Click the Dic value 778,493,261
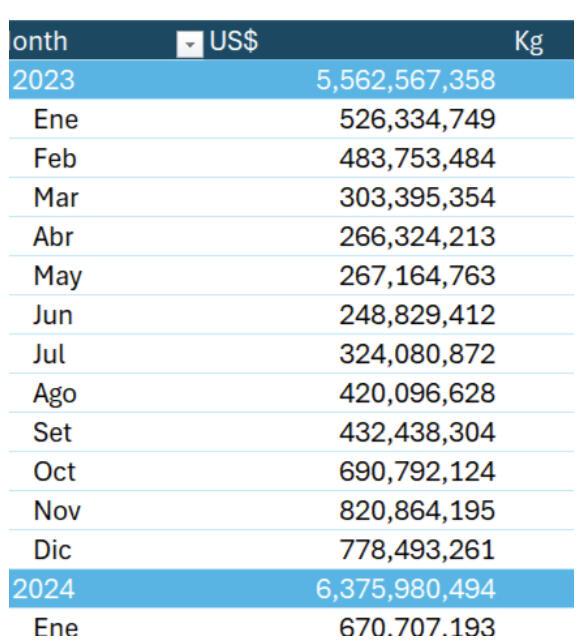 [417, 550]
